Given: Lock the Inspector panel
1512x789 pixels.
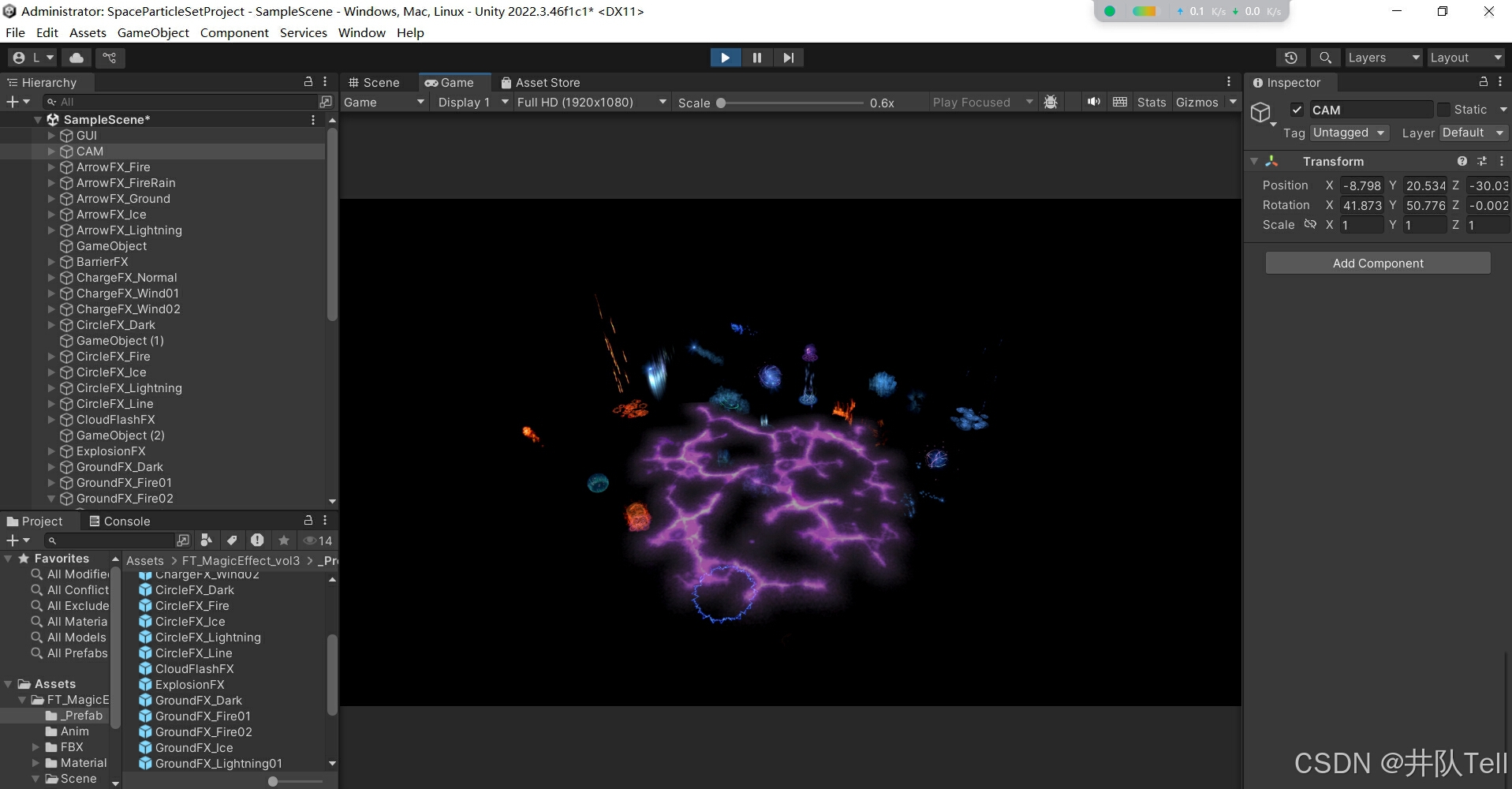Looking at the screenshot, I should [1484, 82].
